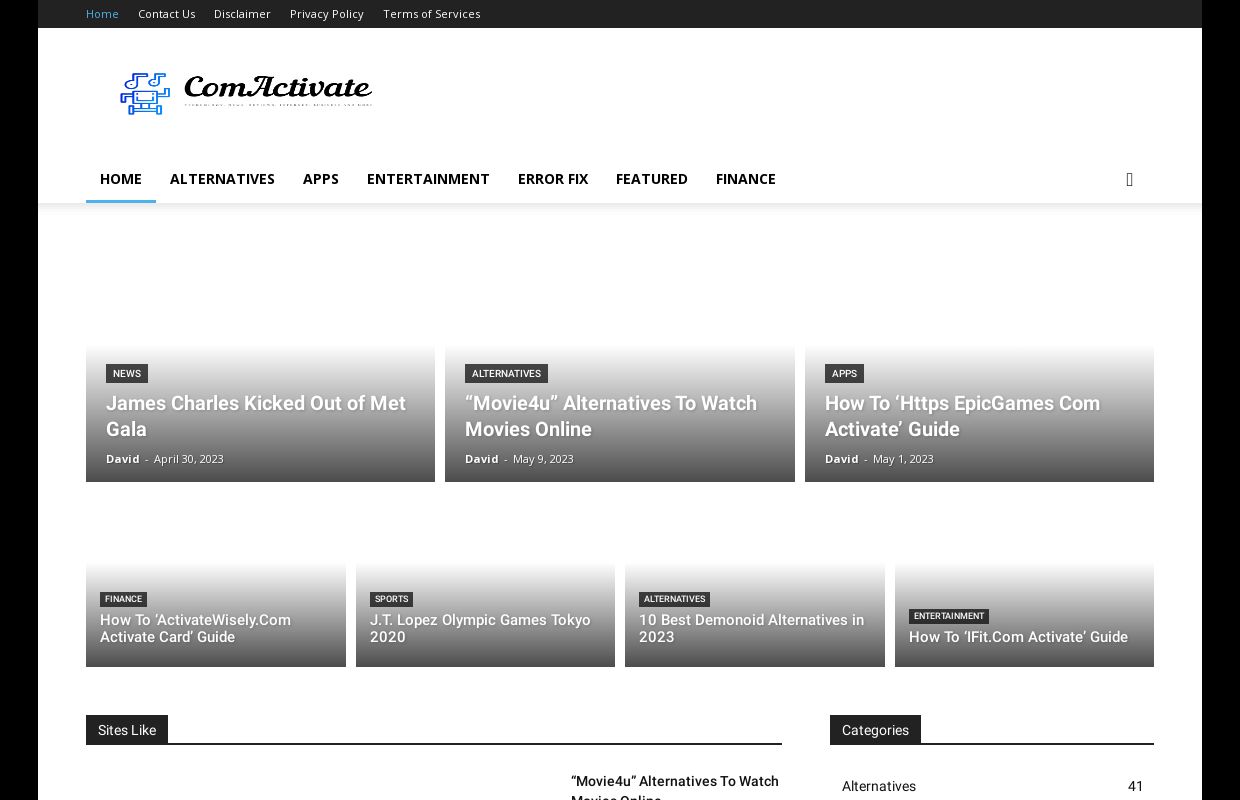
Task: Select ENTERTAINMENT menu item
Action: [x=428, y=179]
